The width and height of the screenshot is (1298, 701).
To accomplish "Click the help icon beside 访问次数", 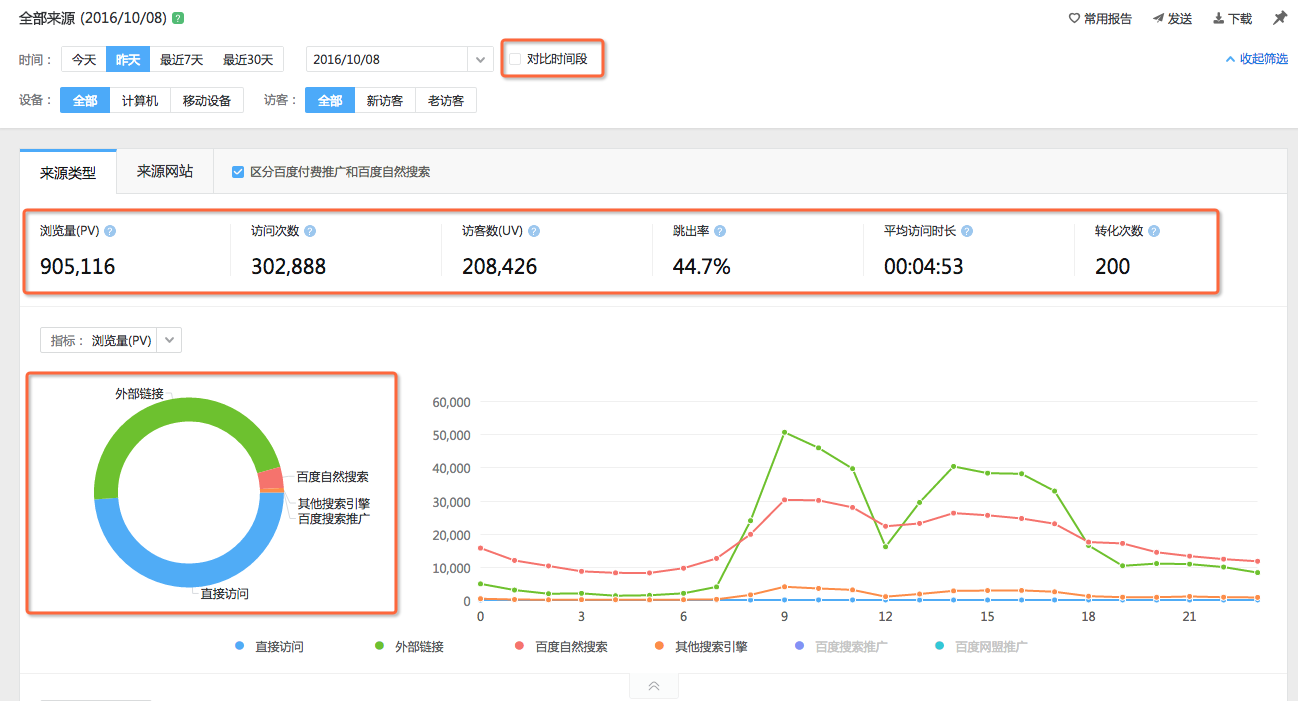I will [x=310, y=231].
